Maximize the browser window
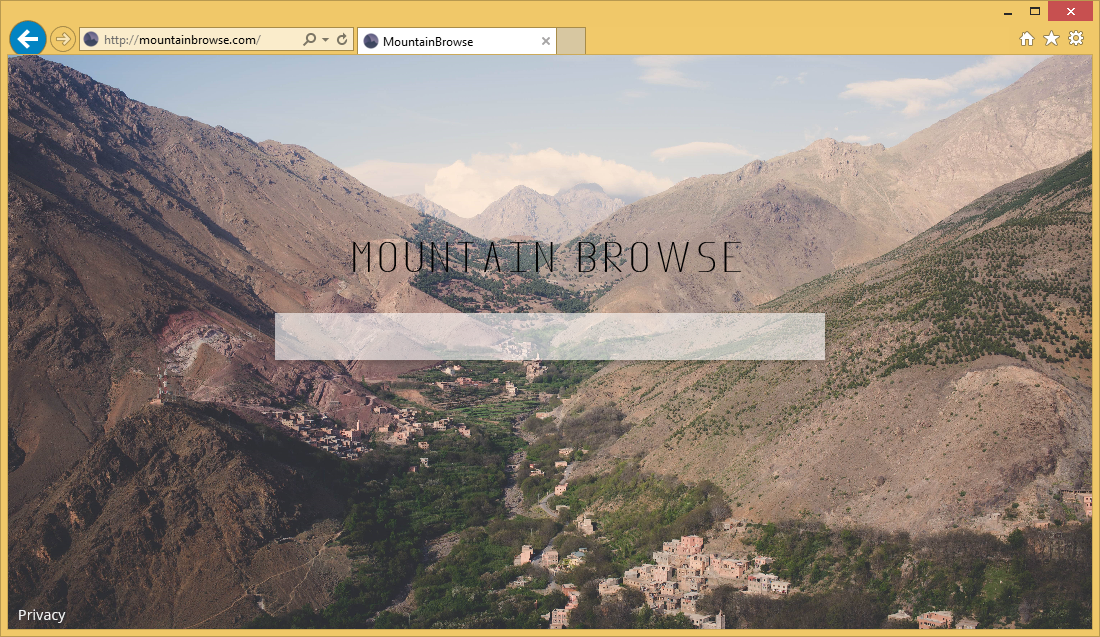1100x637 pixels. 1035,11
